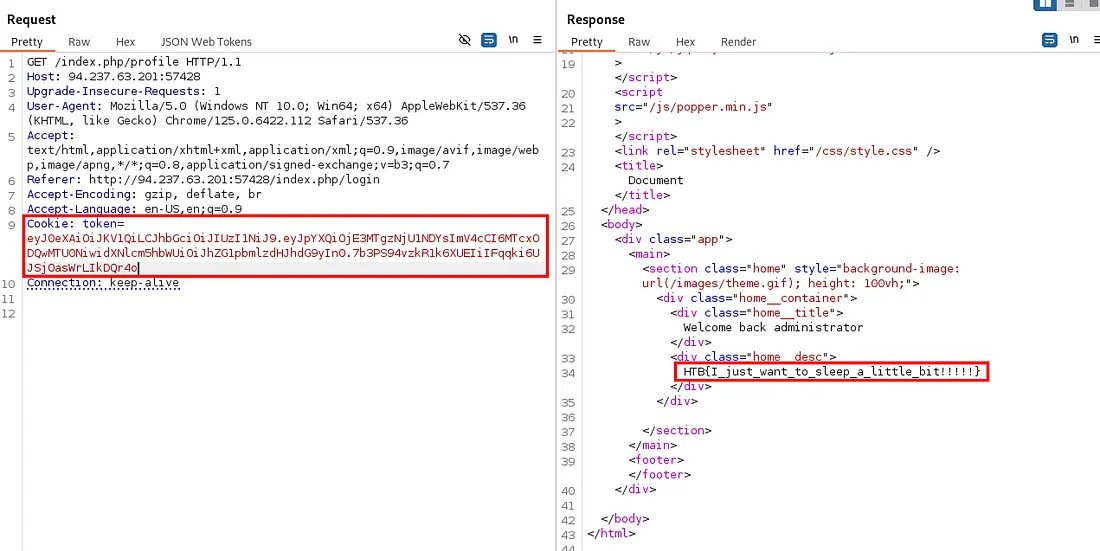Open JSON Web Tokens tab
The height and width of the screenshot is (551, 1100).
coord(206,42)
